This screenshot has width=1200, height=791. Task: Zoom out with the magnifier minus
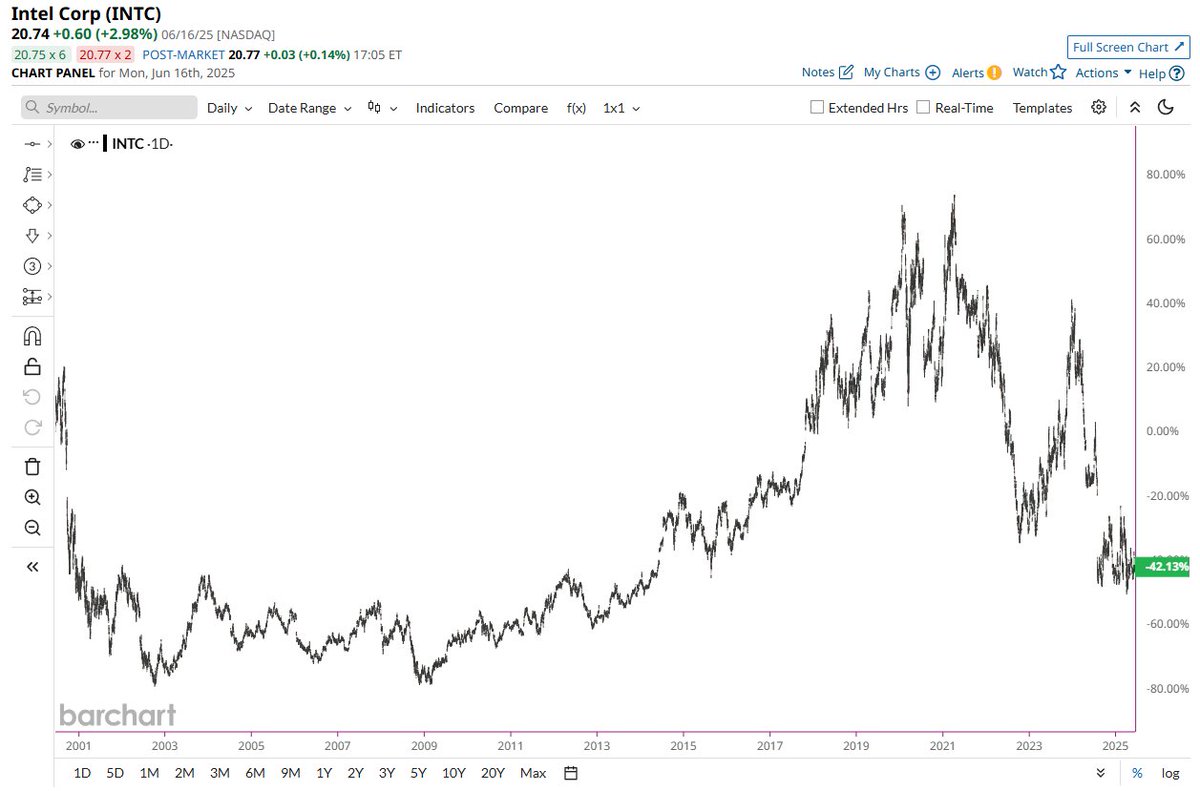point(32,527)
